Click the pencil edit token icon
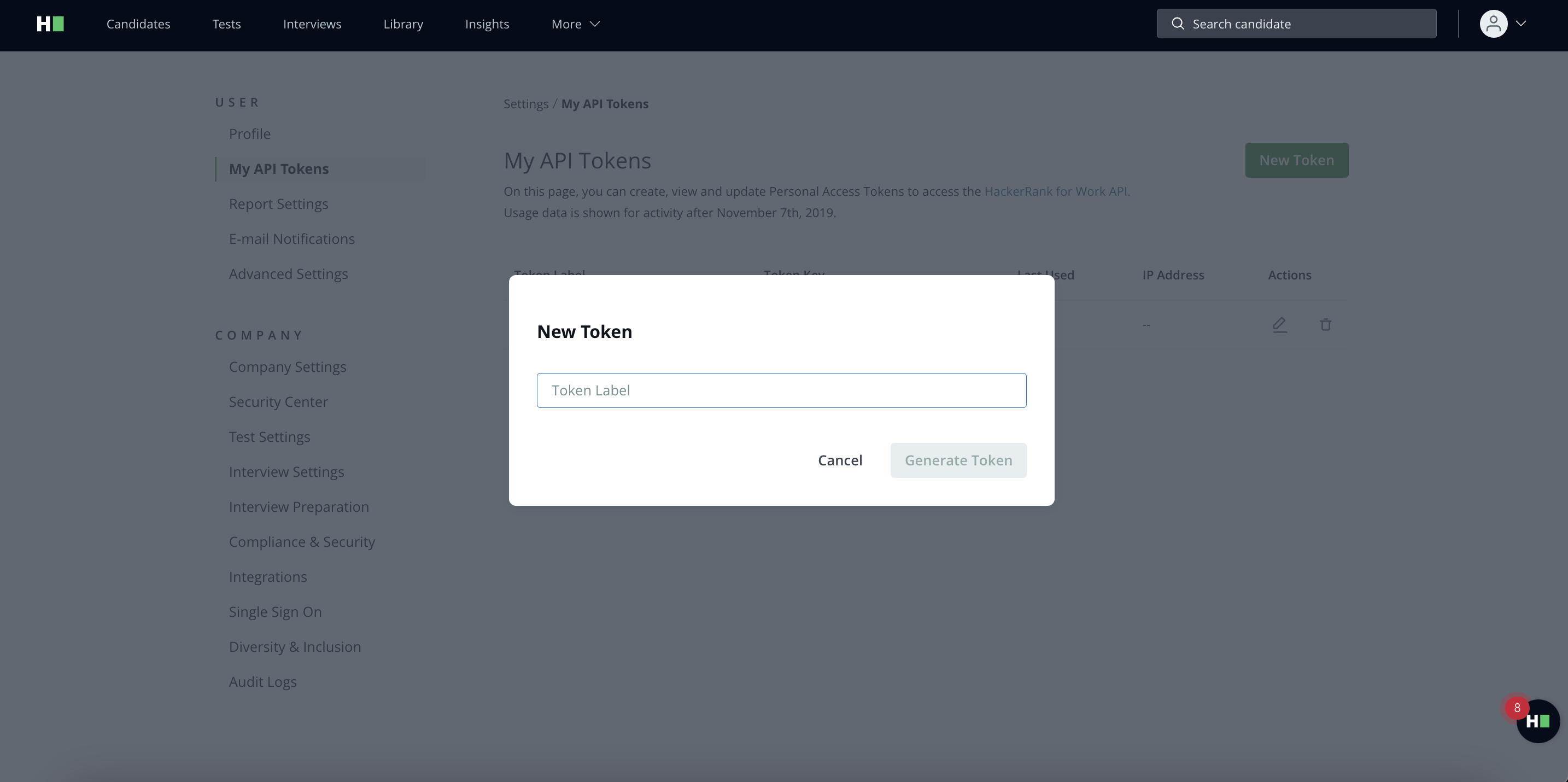1568x782 pixels. click(x=1279, y=325)
